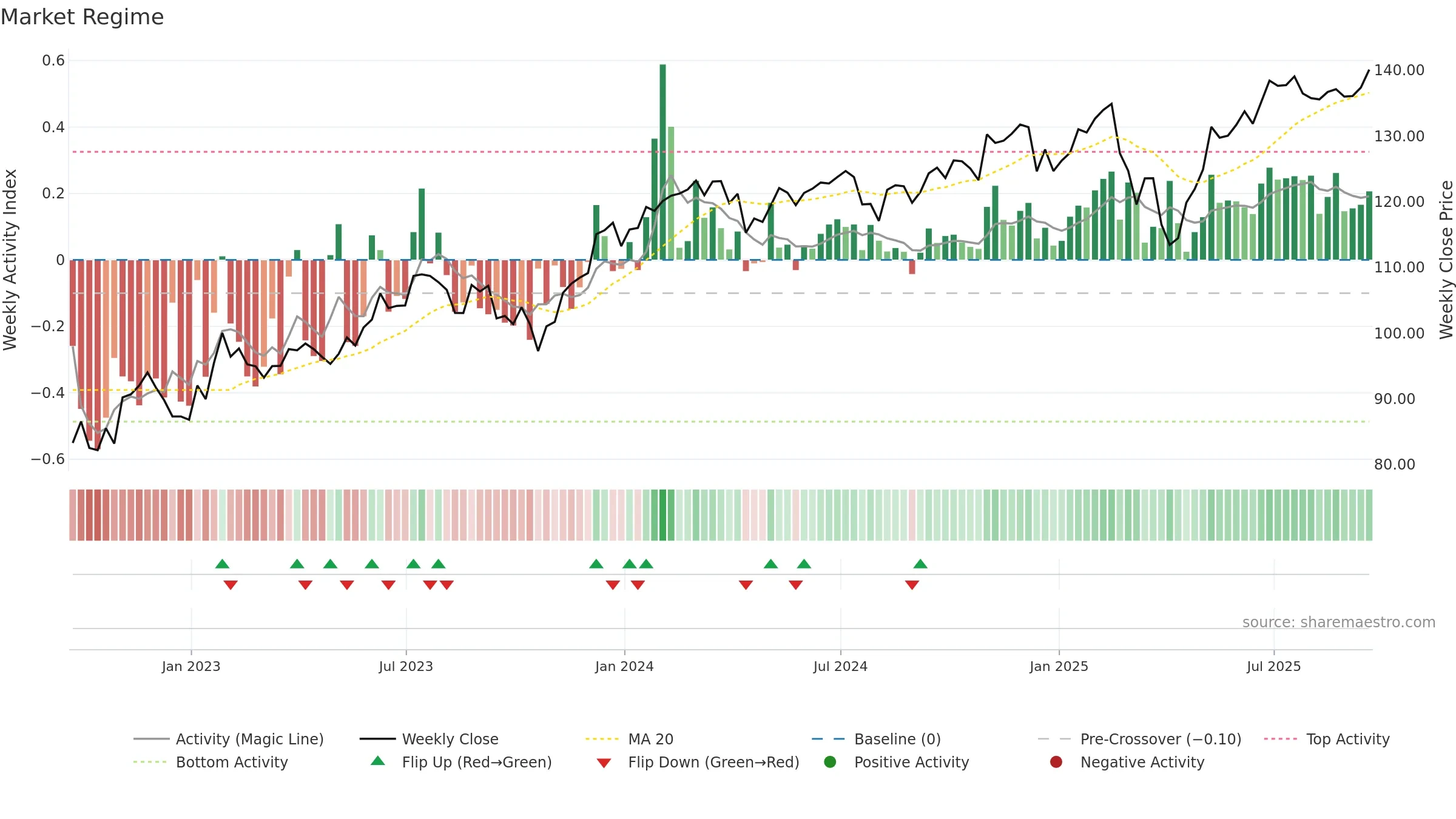Click the Jan 2025 x-axis label

pyautogui.click(x=1059, y=666)
